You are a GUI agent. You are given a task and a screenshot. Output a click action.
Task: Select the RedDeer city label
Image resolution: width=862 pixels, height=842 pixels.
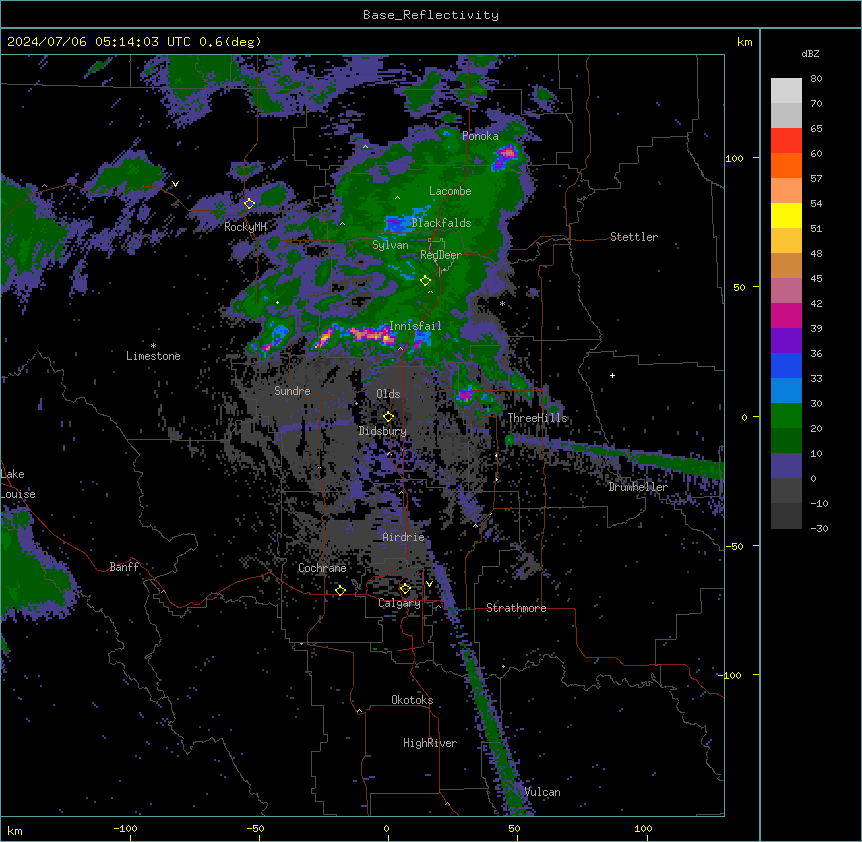pos(441,255)
